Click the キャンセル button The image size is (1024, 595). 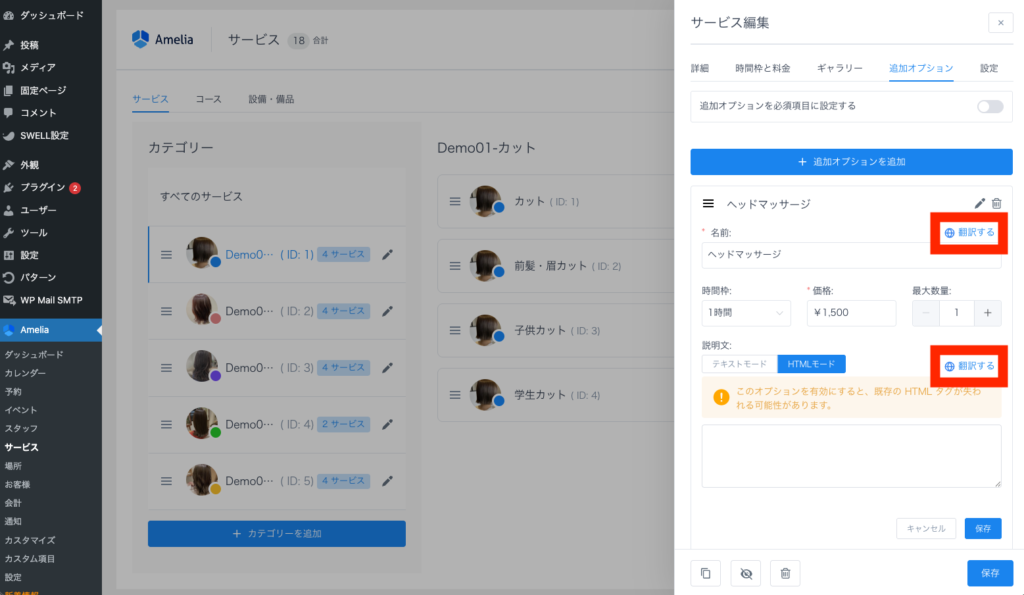[x=926, y=528]
